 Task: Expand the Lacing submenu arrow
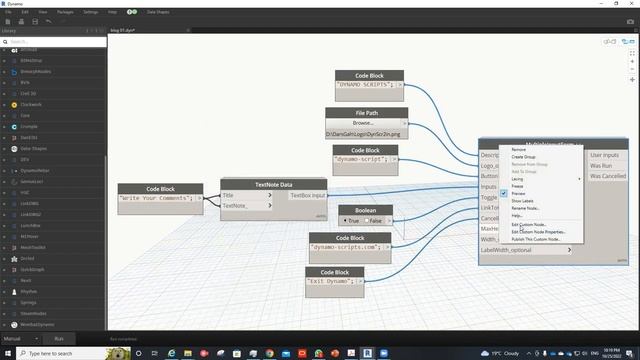point(579,179)
